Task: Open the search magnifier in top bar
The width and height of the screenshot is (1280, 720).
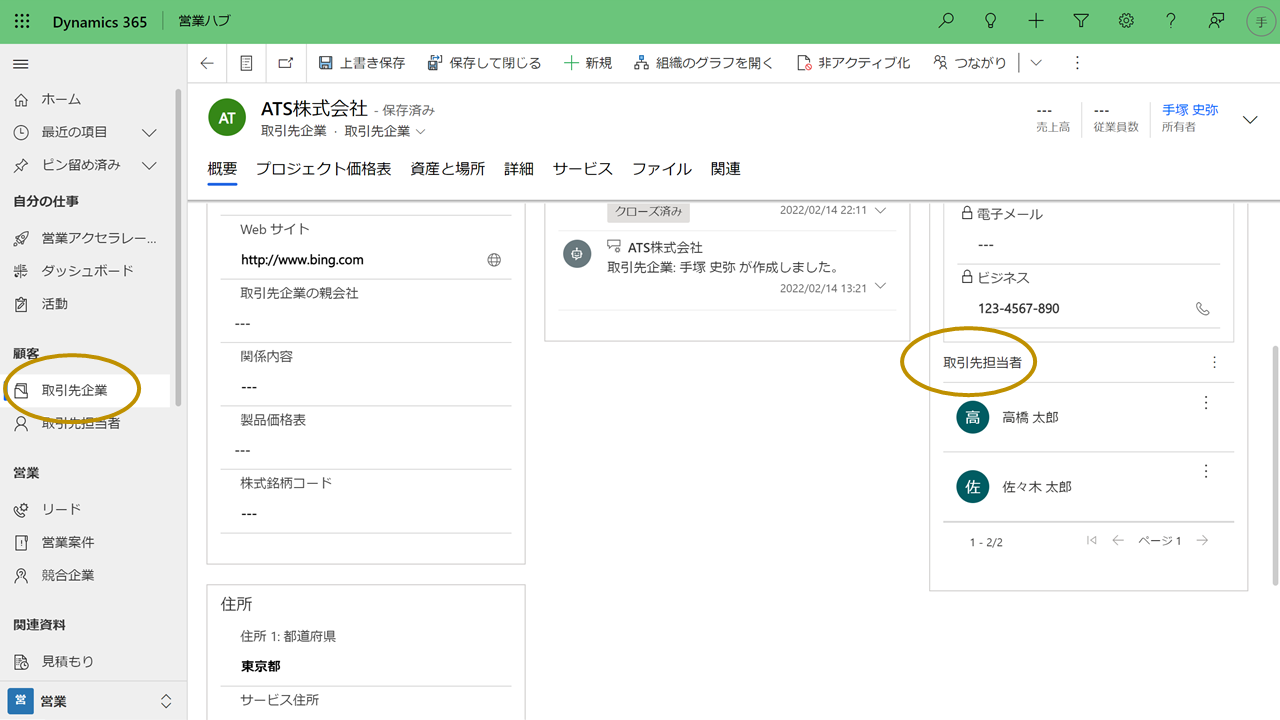Action: (946, 21)
